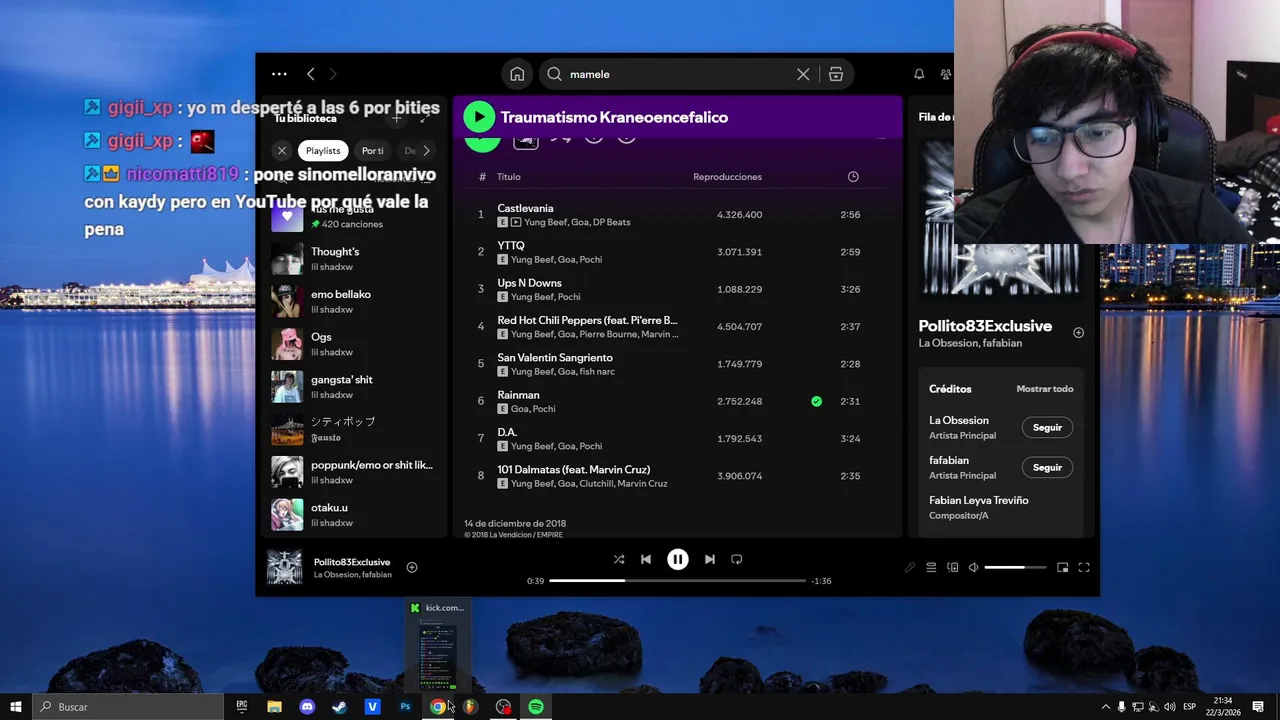1280x720 pixels.
Task: Expand Tu biblioteca panel
Action: pyautogui.click(x=424, y=118)
